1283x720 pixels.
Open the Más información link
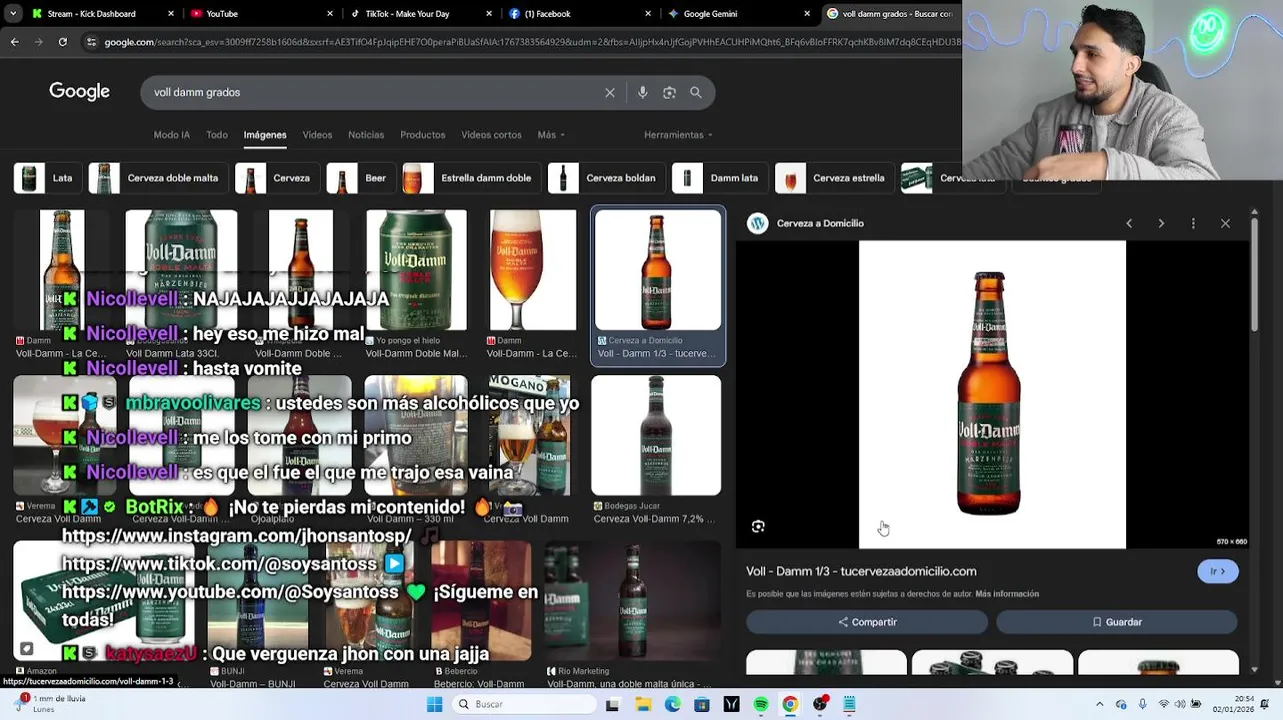(1007, 594)
